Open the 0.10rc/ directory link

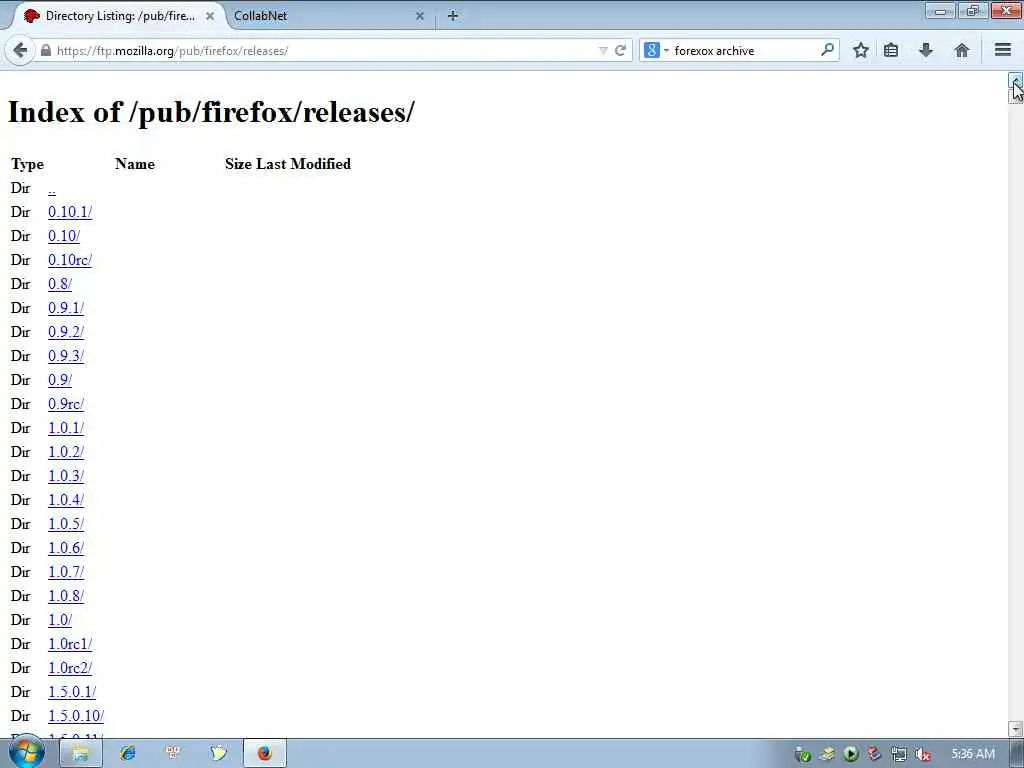[x=70, y=261]
